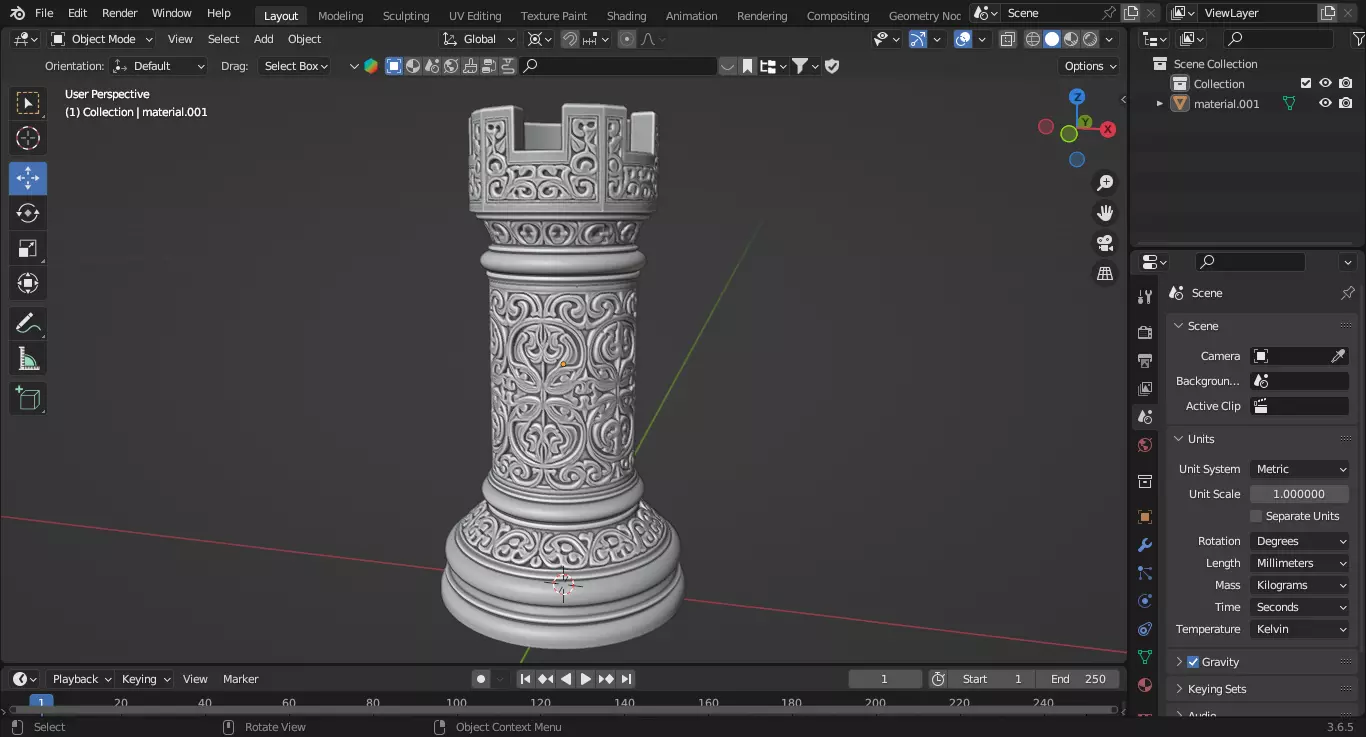This screenshot has height=737, width=1366.
Task: Open the Tool properties tab
Action: [1145, 297]
